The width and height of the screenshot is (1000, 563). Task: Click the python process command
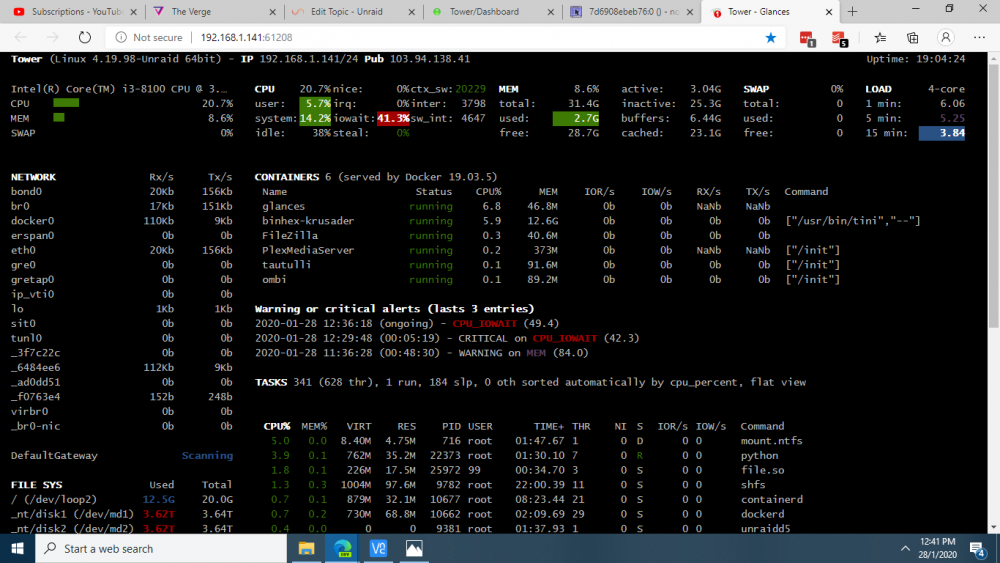pyautogui.click(x=759, y=455)
